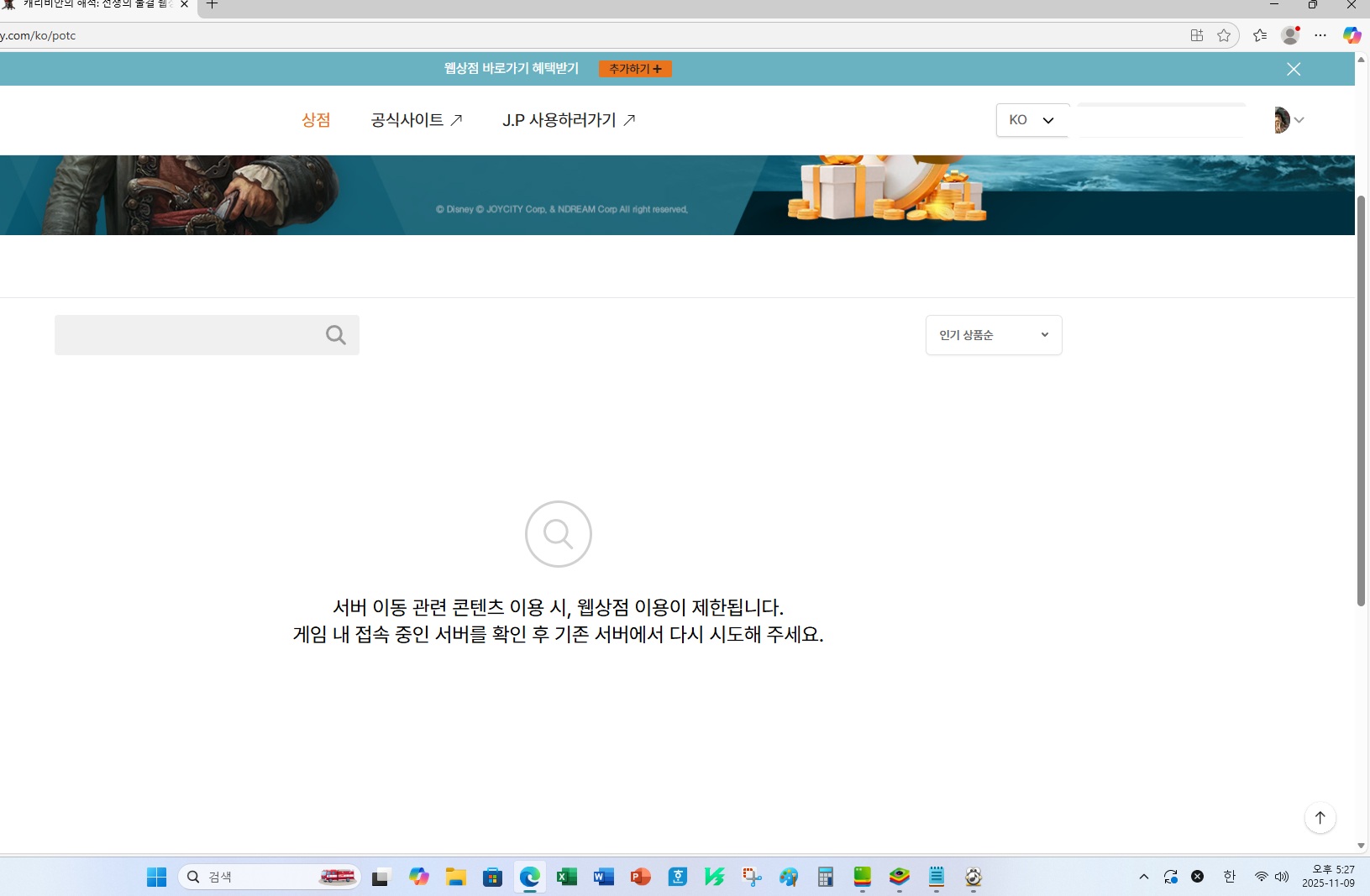The height and width of the screenshot is (896, 1370).
Task: Click the magnifier icon in shop search box
Action: 336,335
